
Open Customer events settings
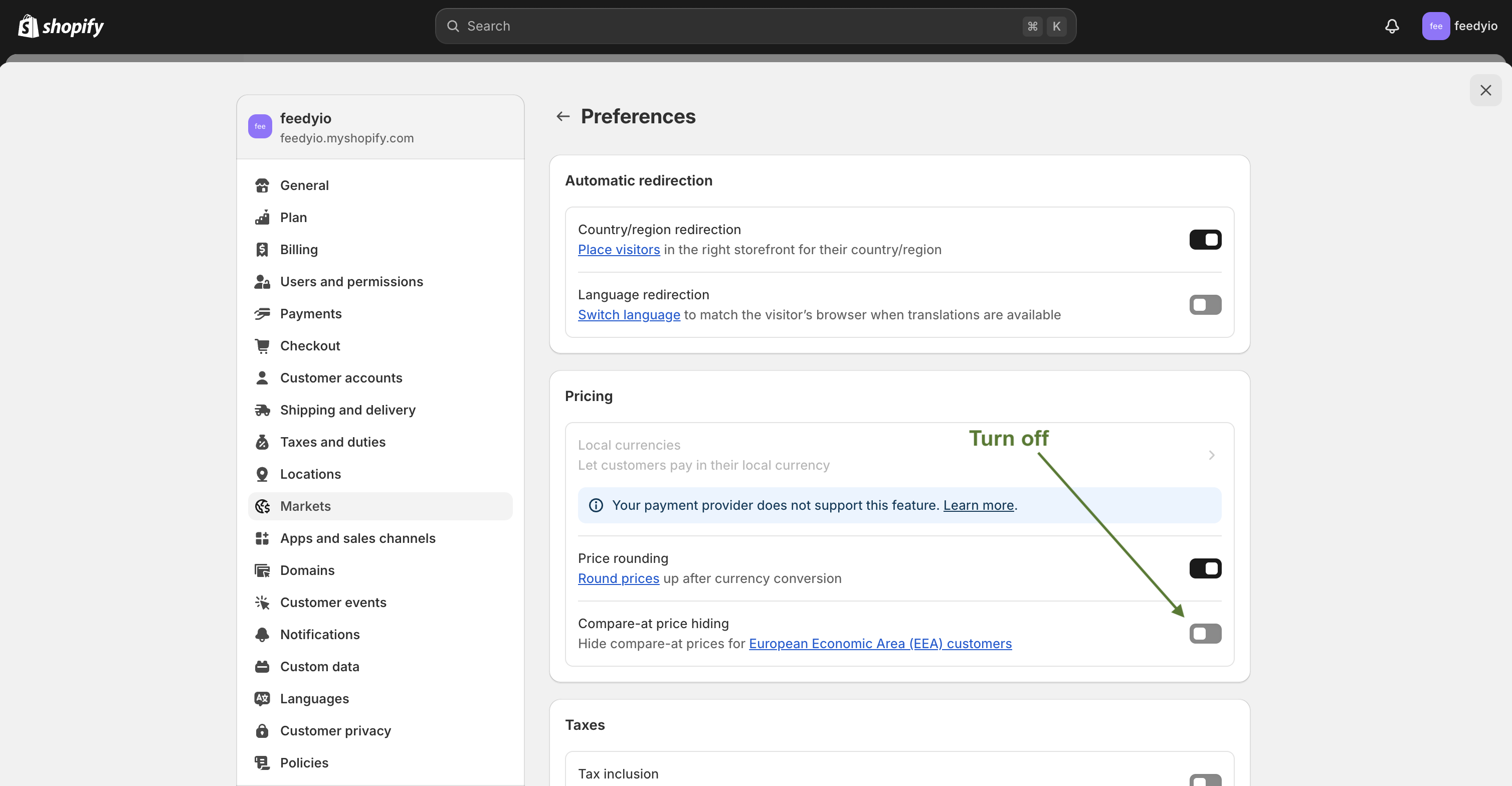tap(381, 602)
